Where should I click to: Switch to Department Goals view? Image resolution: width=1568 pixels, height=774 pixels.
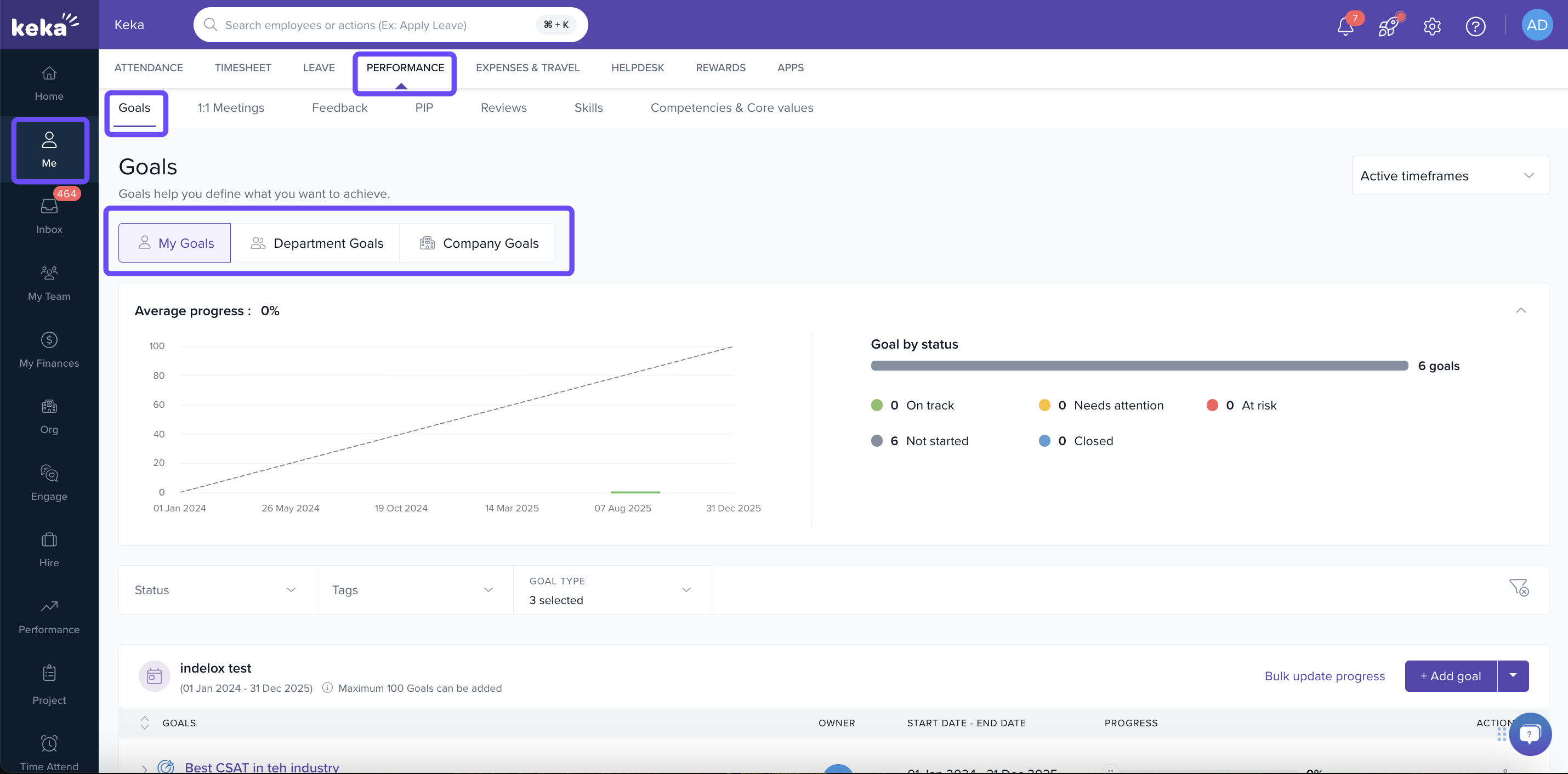[316, 243]
